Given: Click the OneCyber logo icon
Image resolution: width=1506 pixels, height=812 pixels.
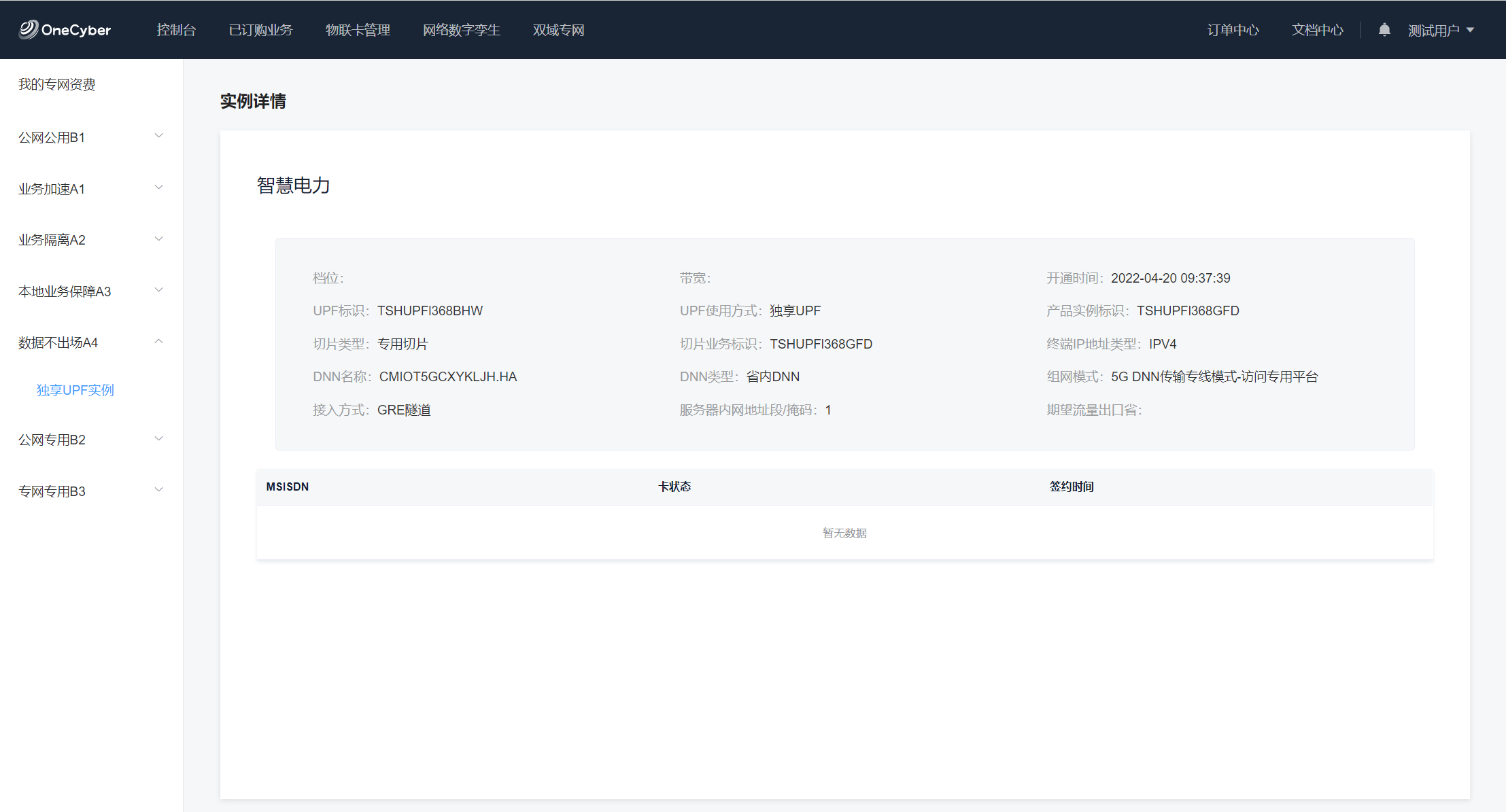Looking at the screenshot, I should tap(29, 29).
